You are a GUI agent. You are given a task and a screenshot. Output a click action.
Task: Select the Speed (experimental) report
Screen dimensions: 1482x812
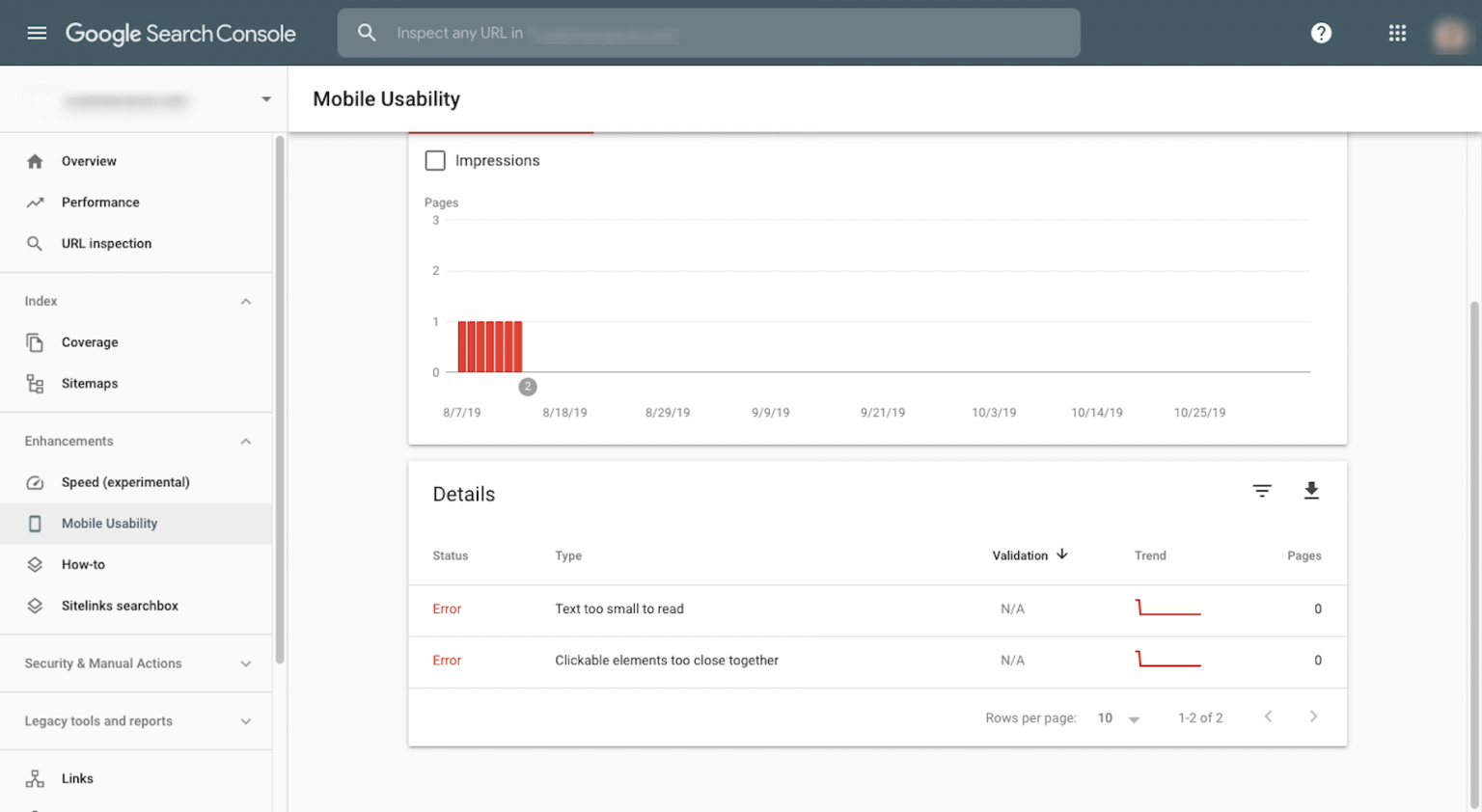(126, 482)
